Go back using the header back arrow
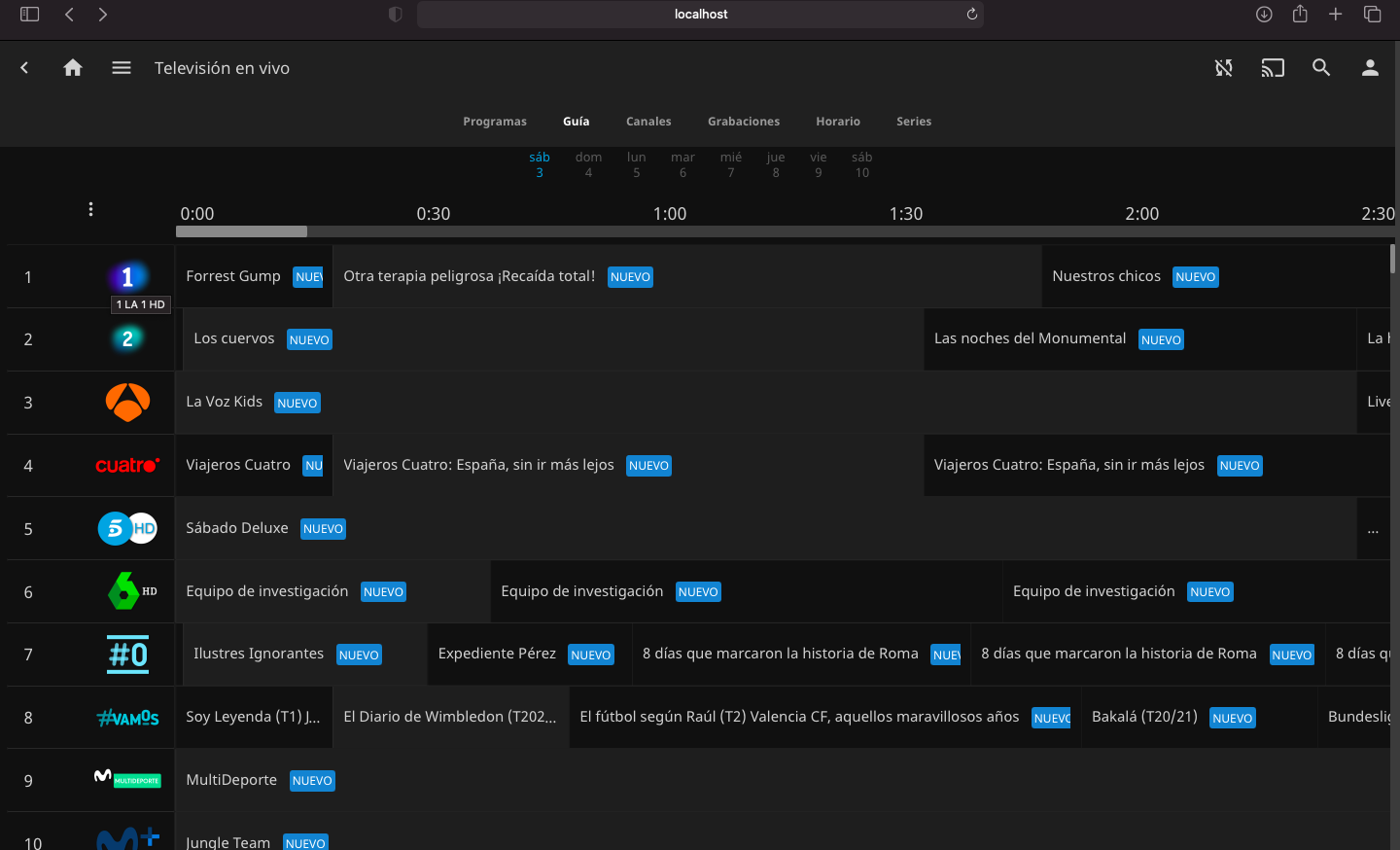 point(25,68)
